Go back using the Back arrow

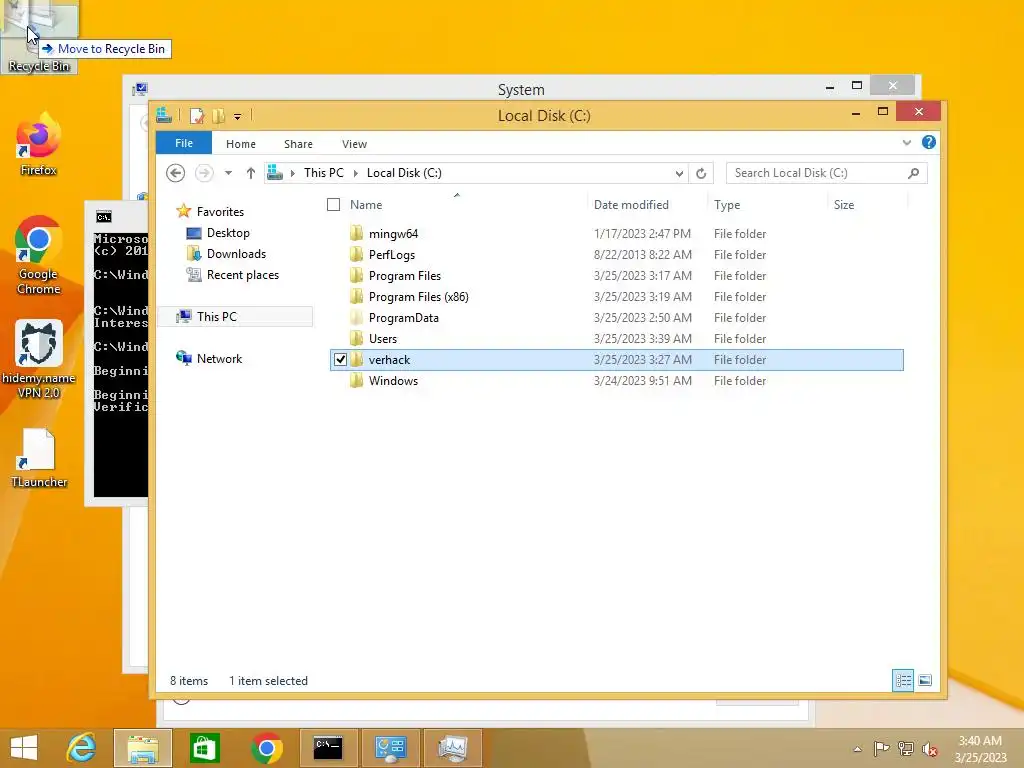[x=175, y=173]
